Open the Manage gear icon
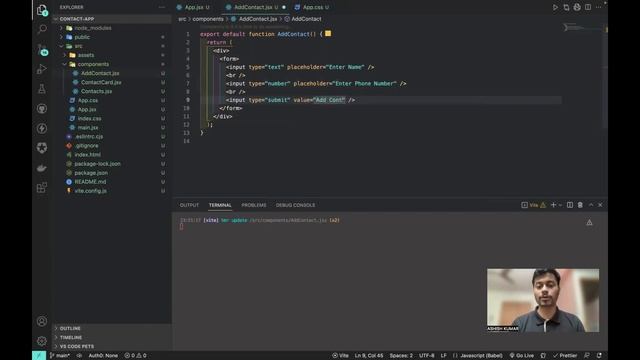This screenshot has height=360, width=640. [42, 341]
